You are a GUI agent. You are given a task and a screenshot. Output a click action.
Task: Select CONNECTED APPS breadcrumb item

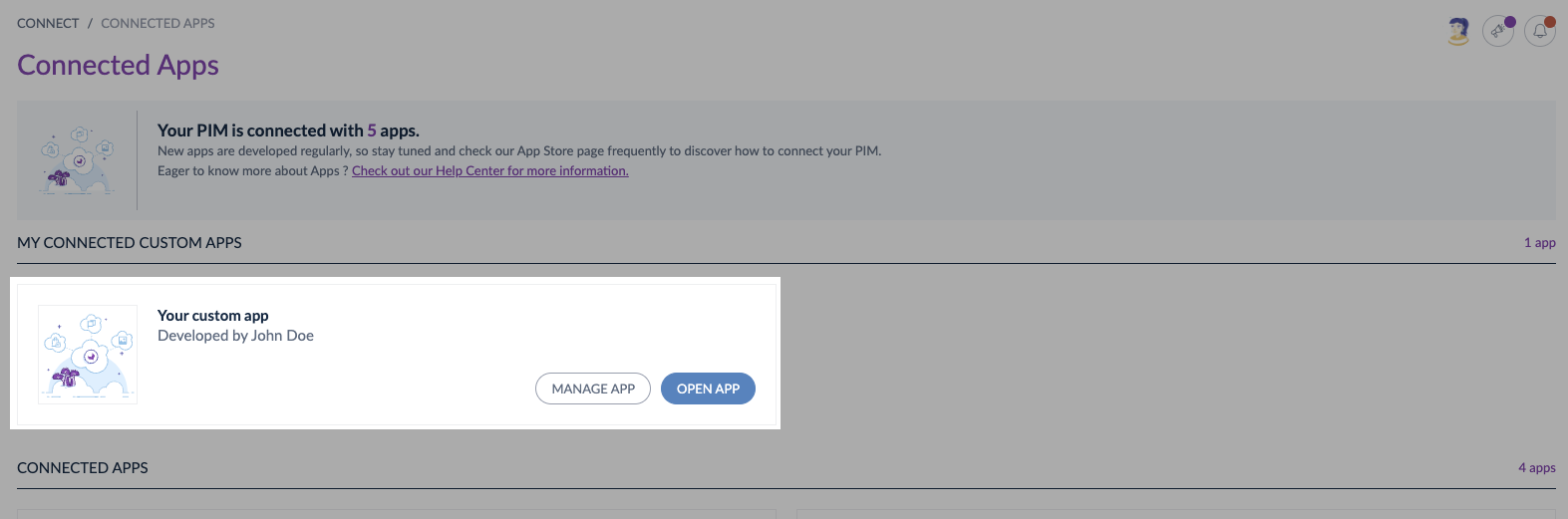click(157, 23)
